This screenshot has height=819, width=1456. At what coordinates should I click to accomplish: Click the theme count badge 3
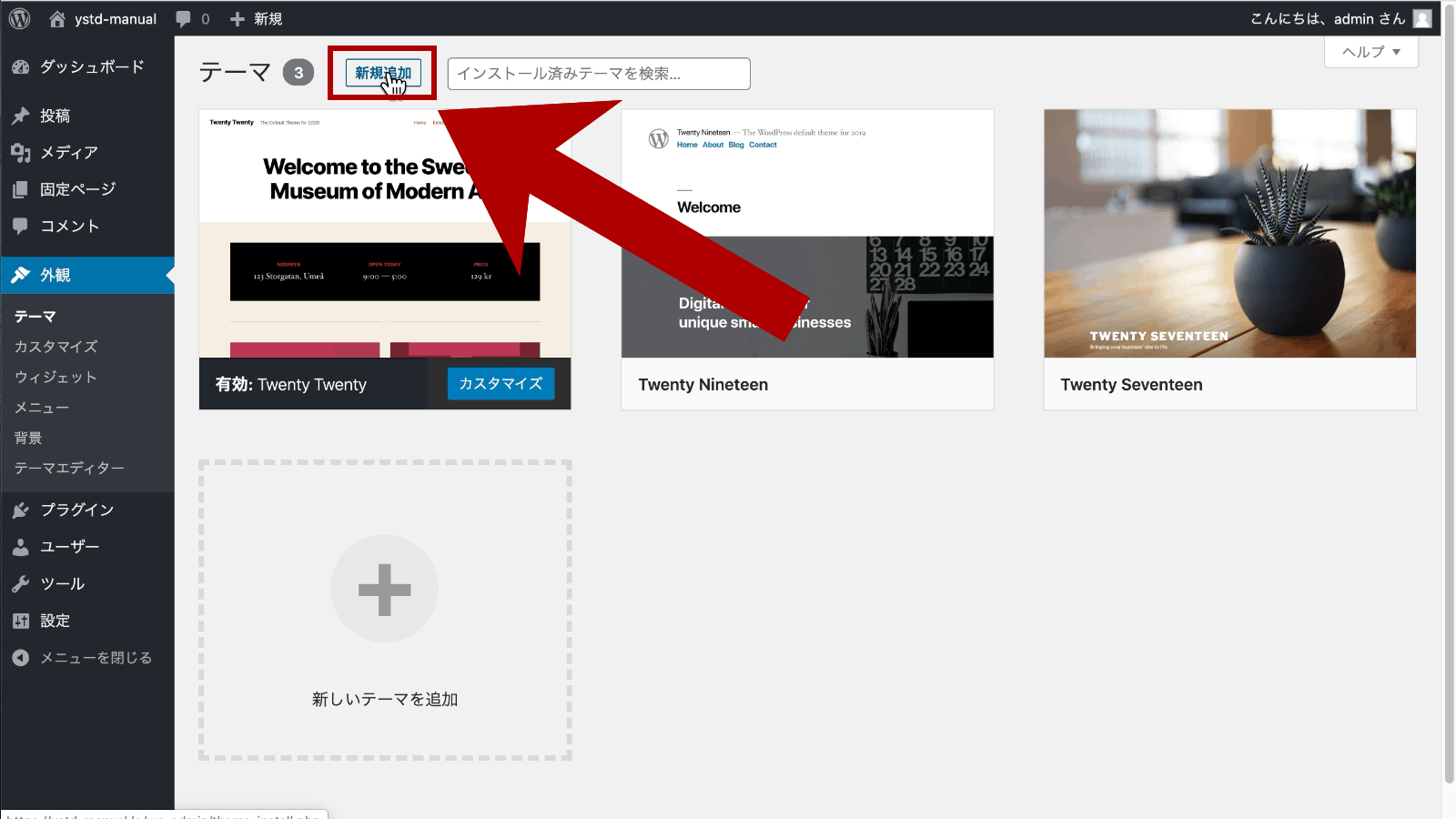tap(298, 73)
